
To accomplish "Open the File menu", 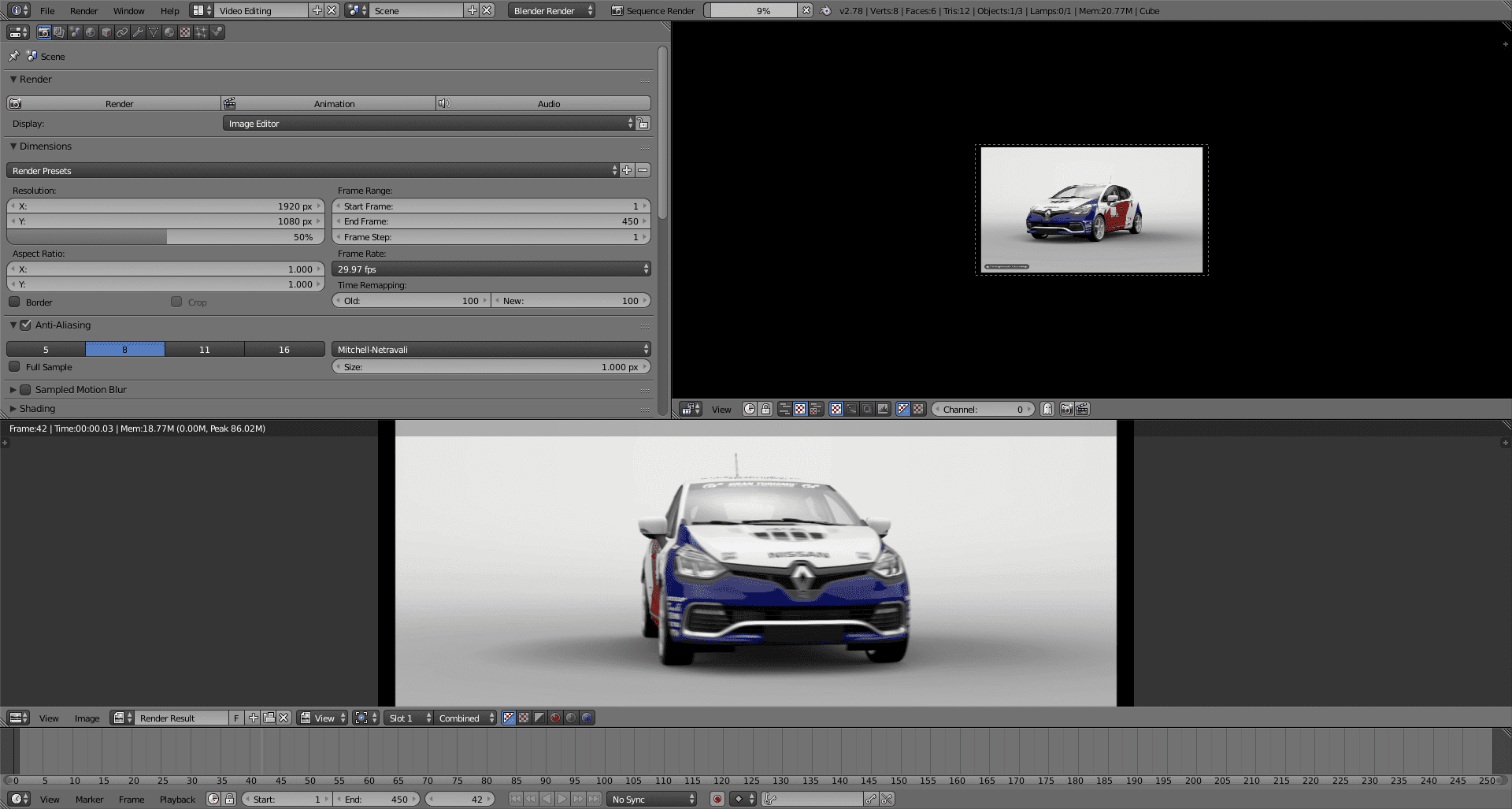I will click(x=47, y=11).
